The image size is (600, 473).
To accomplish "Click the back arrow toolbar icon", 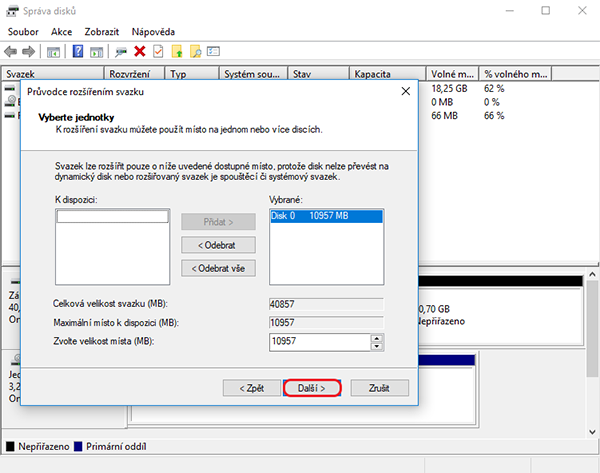I will coord(12,51).
